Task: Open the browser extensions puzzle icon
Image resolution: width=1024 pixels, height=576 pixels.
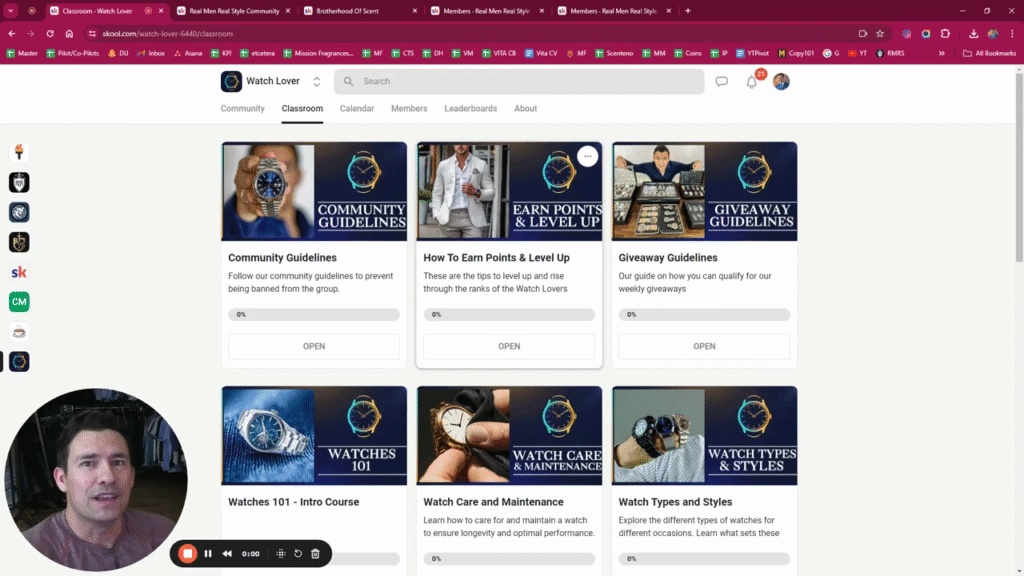Action: pyautogui.click(x=945, y=33)
